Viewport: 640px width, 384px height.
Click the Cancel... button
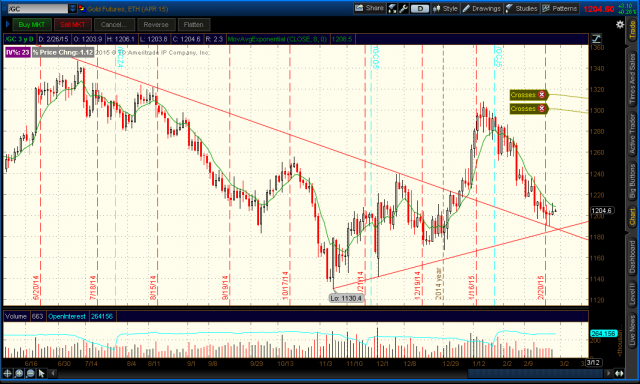pyautogui.click(x=113, y=24)
